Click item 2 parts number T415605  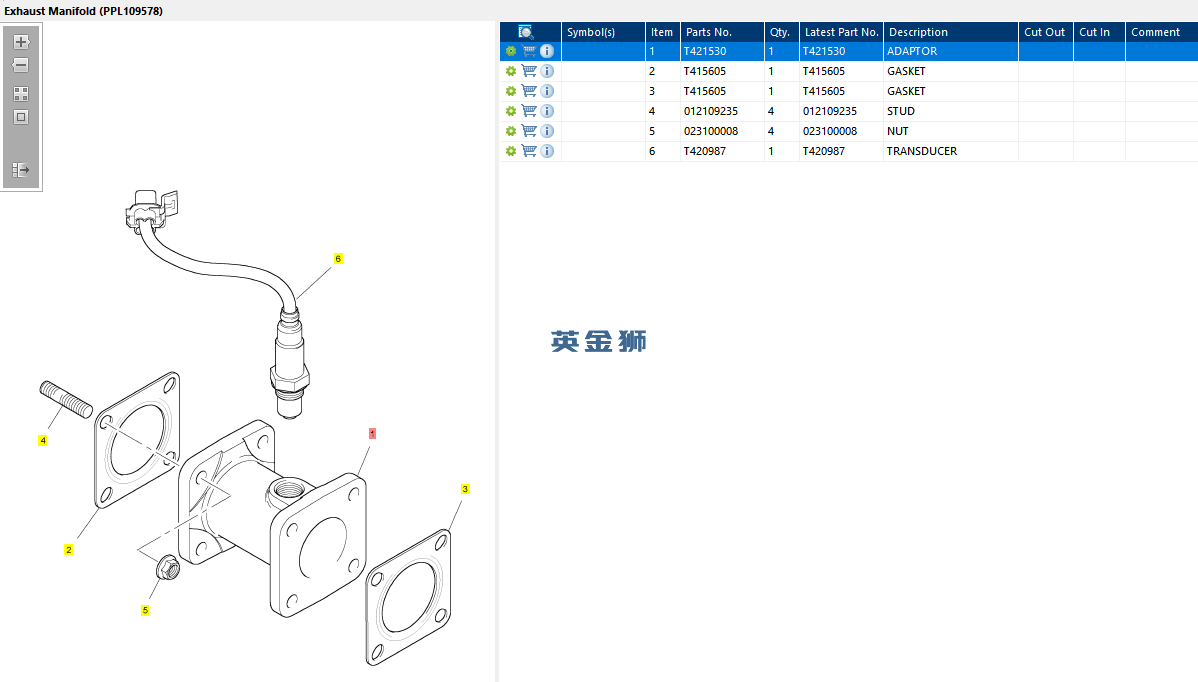(722, 71)
